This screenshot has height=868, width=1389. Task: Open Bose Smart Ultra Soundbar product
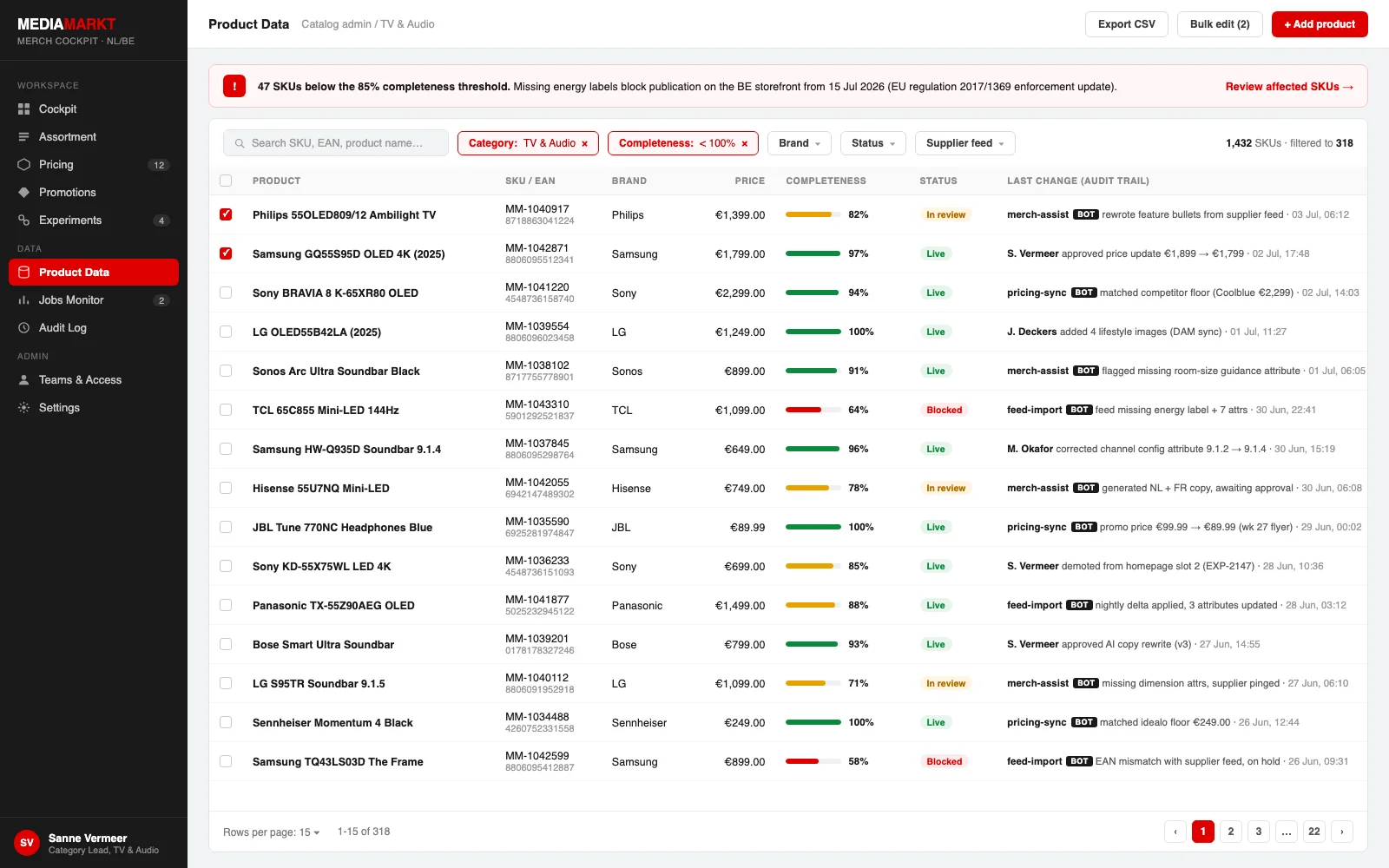coord(323,645)
